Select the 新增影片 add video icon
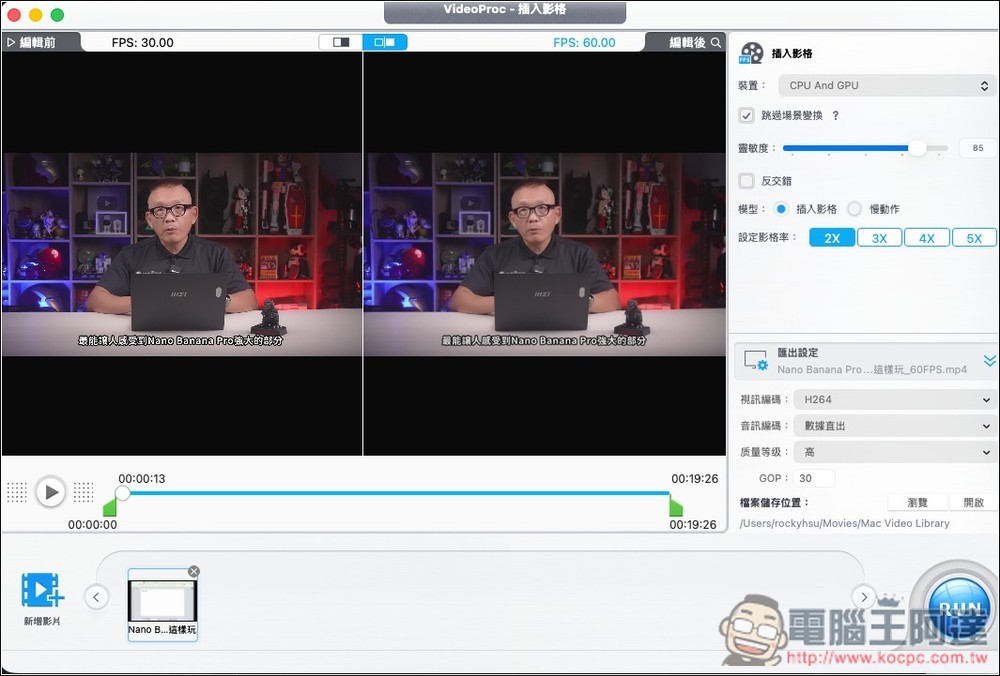This screenshot has height=676, width=1000. [41, 593]
